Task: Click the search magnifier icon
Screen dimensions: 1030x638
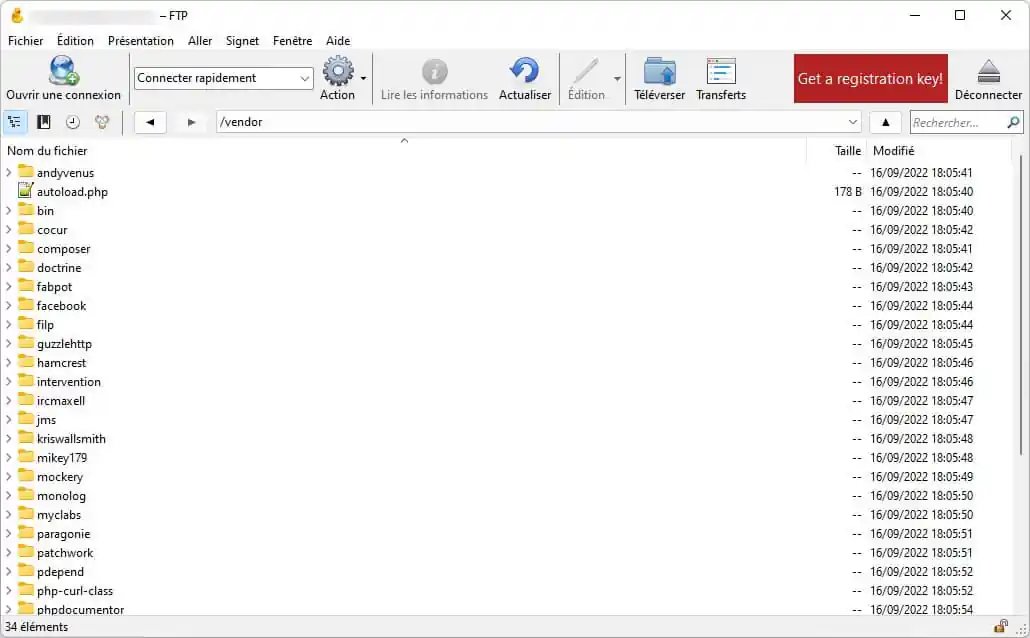Action: pyautogui.click(x=1013, y=122)
